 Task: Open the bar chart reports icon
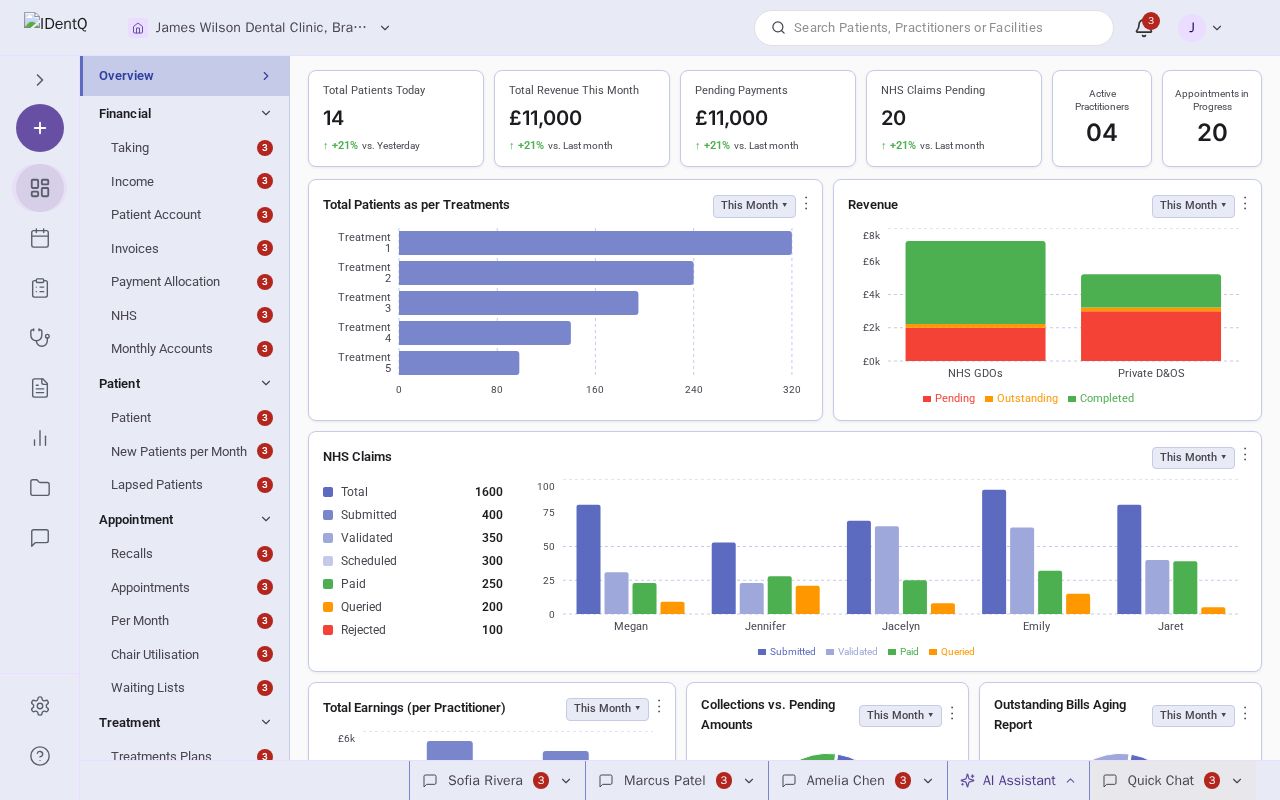click(40, 438)
